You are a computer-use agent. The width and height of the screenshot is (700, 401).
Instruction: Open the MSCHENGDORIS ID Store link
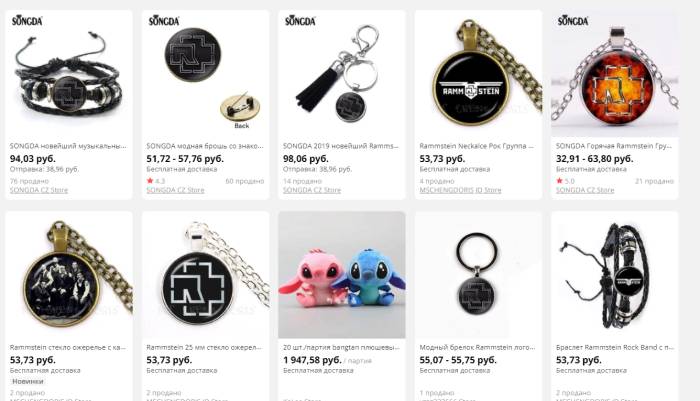coord(460,190)
